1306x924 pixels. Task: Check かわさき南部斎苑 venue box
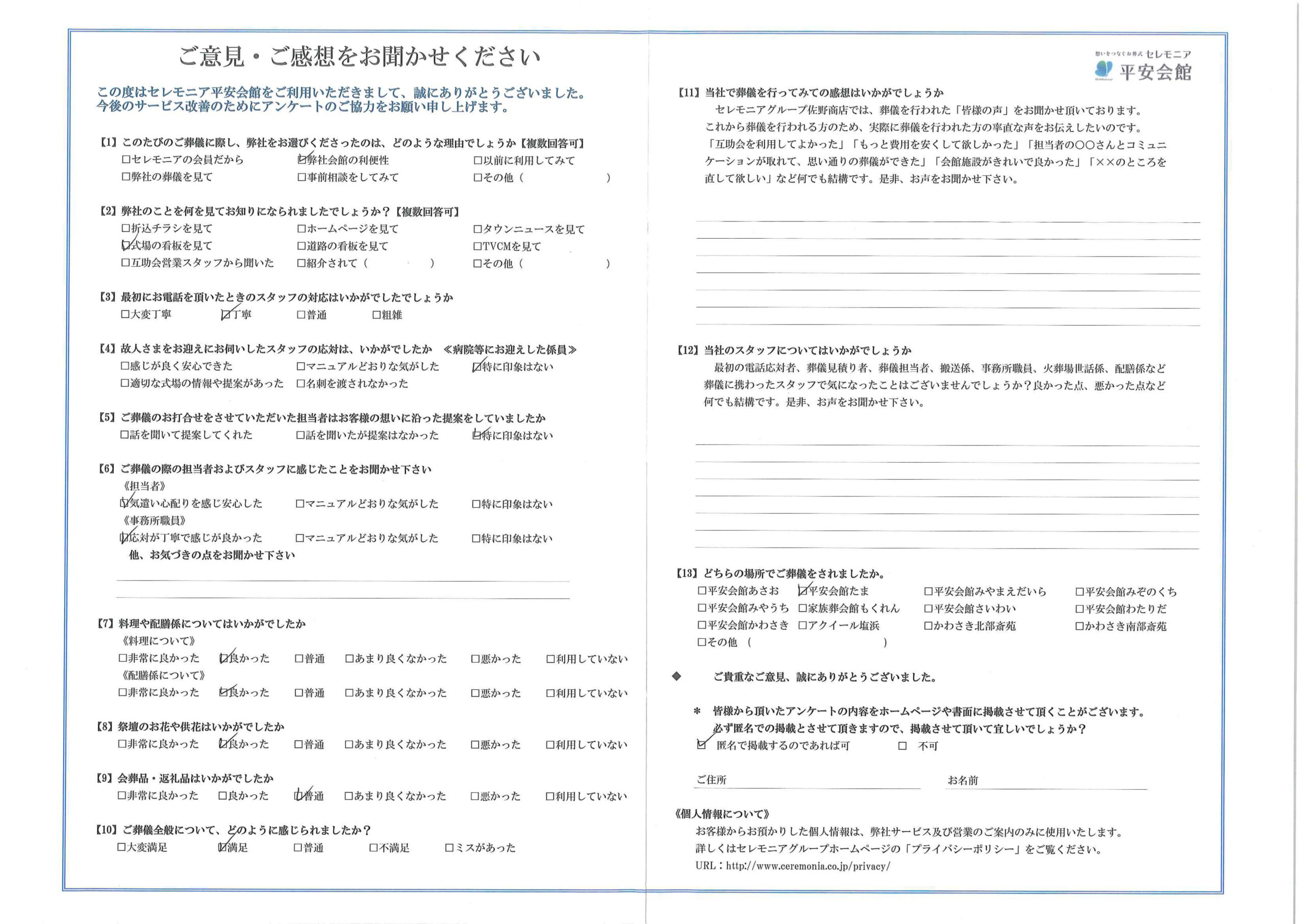coord(1079,627)
